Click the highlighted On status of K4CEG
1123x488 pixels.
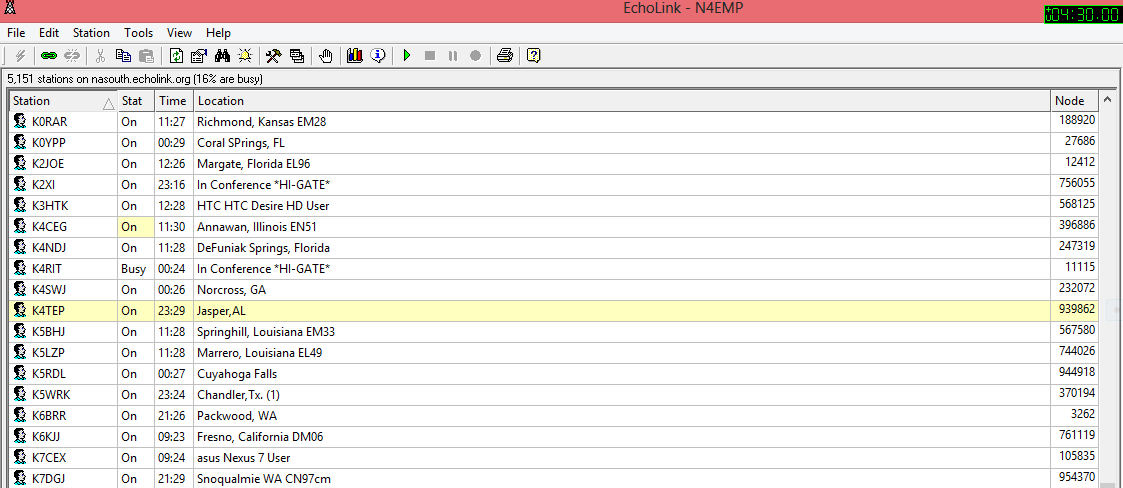point(136,226)
